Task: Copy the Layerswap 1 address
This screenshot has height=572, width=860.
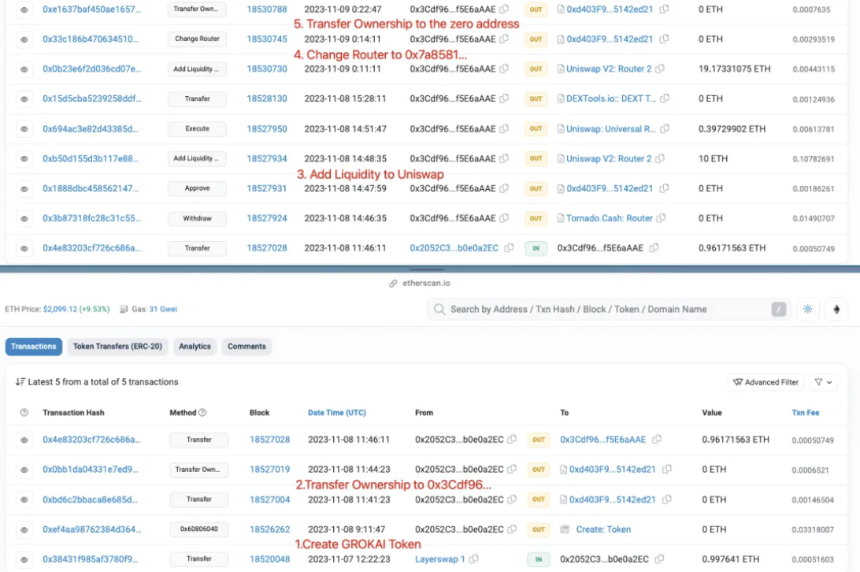Action: pyautogui.click(x=474, y=559)
